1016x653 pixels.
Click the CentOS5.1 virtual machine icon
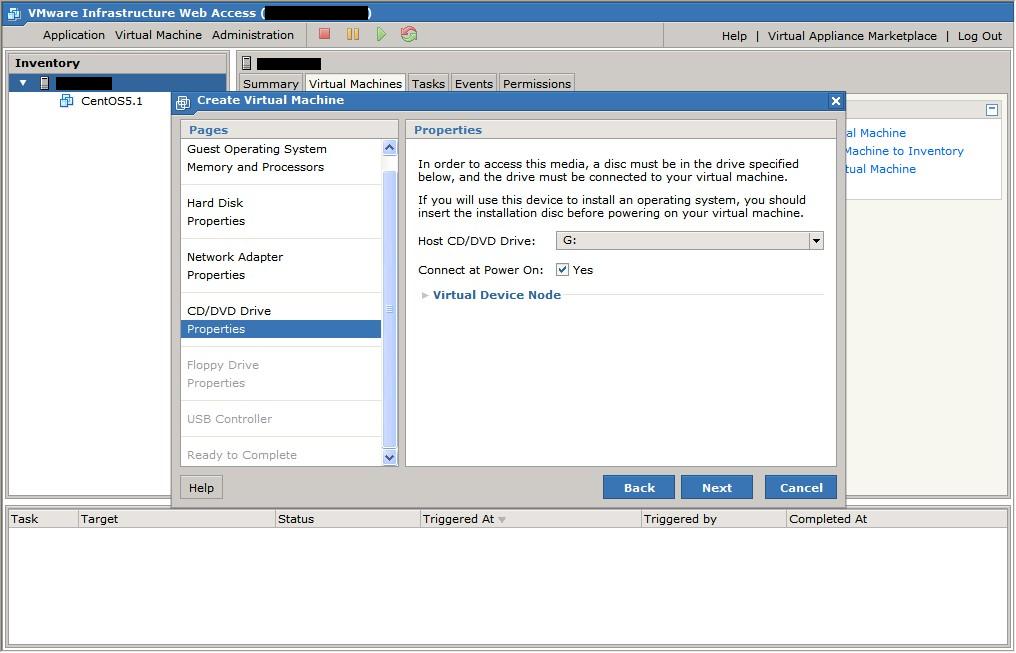pos(67,101)
